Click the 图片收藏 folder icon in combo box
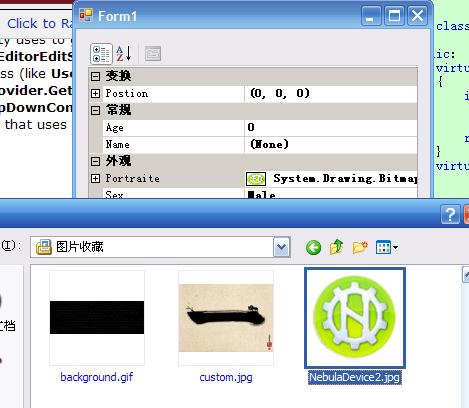The image size is (469, 408). [44, 247]
